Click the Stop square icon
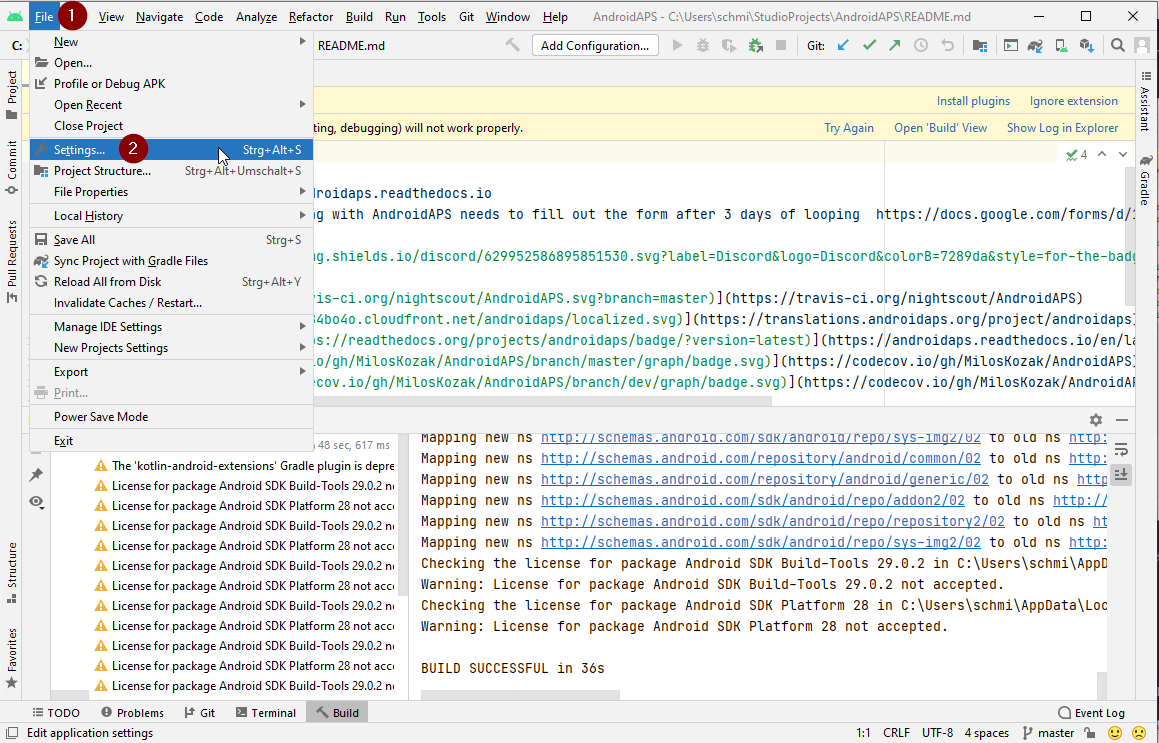1159x743 pixels. [x=781, y=46]
